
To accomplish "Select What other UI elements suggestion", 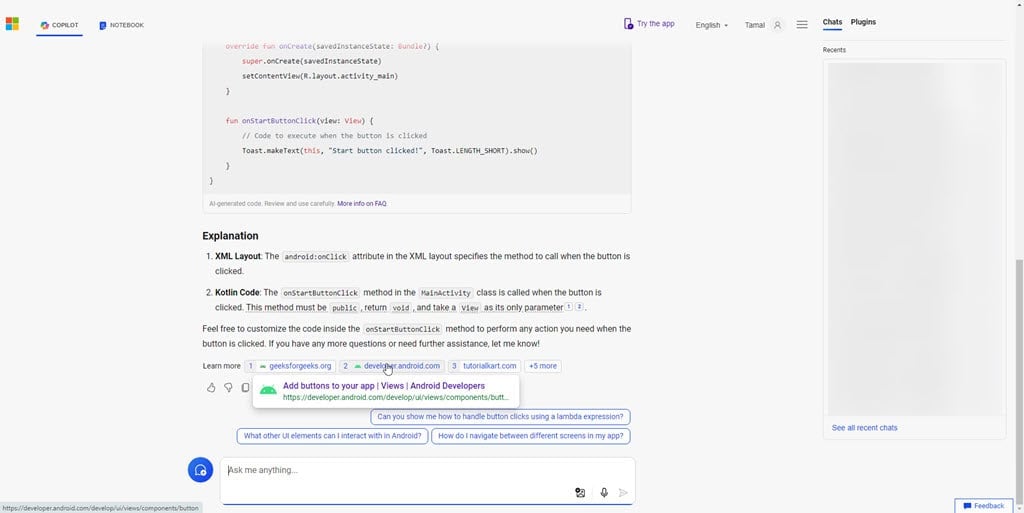I will (332, 436).
